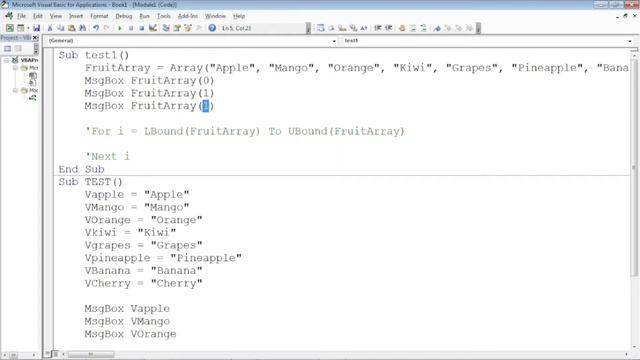
Task: Toggle Breakpoint with the hand icon
Action: point(402,28)
